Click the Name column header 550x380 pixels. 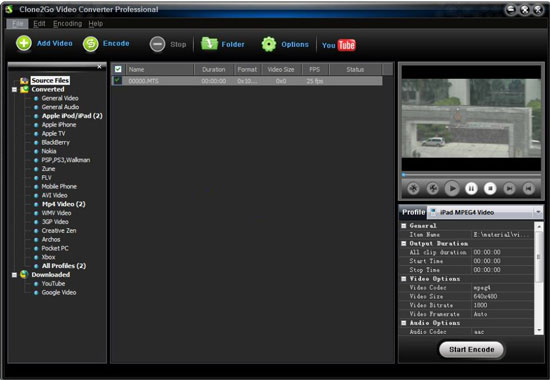(x=160, y=69)
